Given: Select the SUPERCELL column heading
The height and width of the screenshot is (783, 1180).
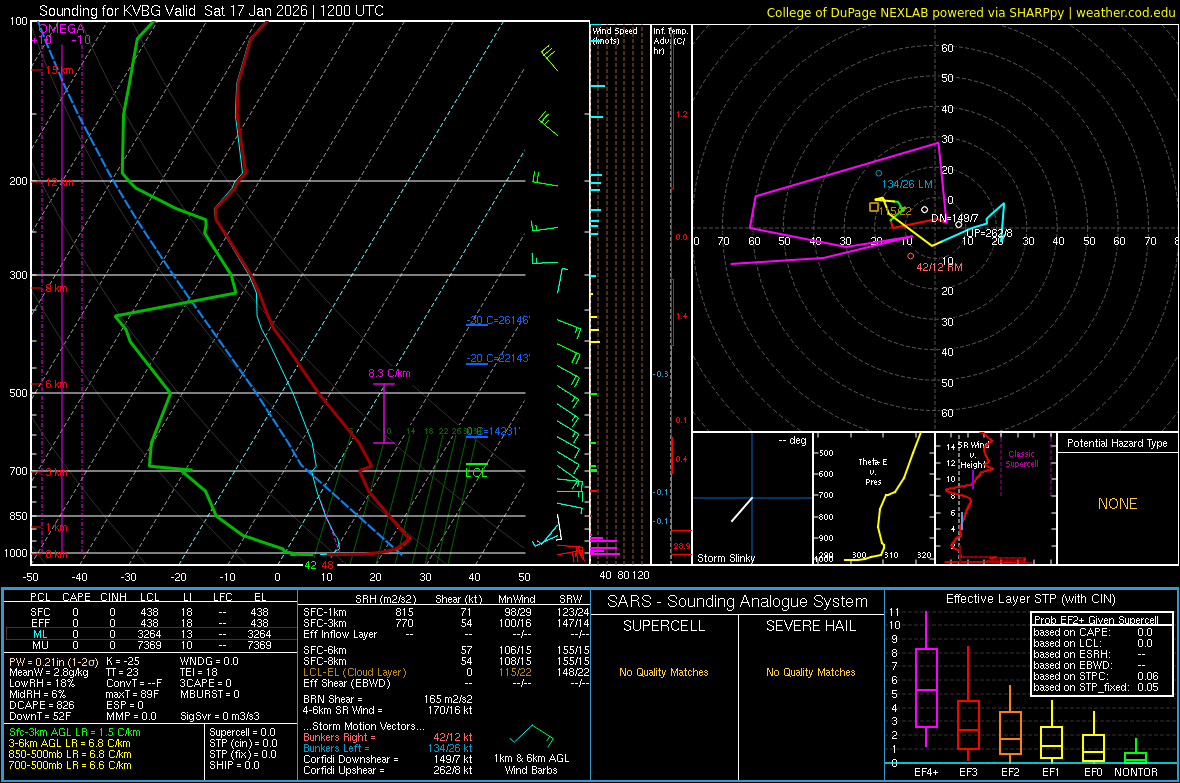Looking at the screenshot, I should pyautogui.click(x=664, y=626).
